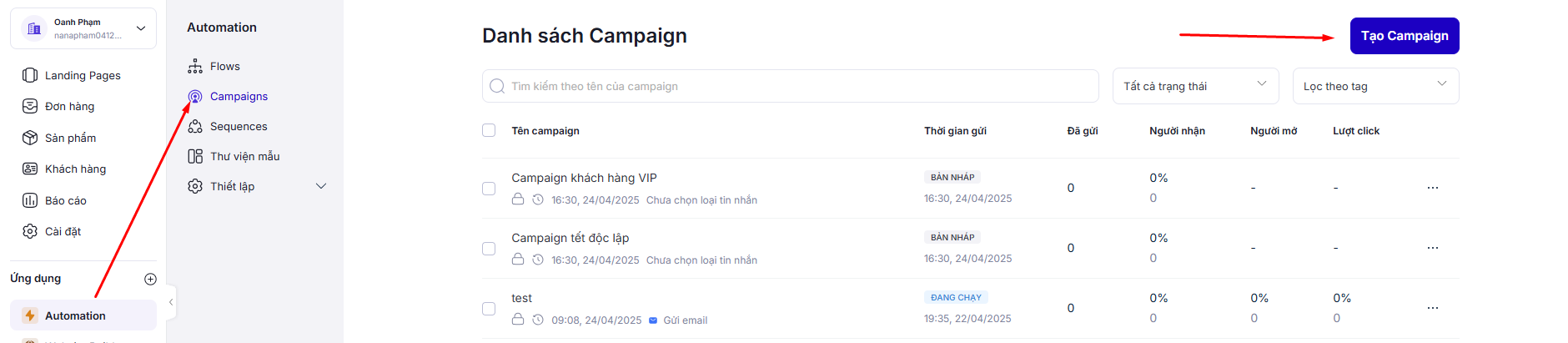Click the Flows hierarchy icon
The width and height of the screenshot is (1568, 343).
coord(195,66)
